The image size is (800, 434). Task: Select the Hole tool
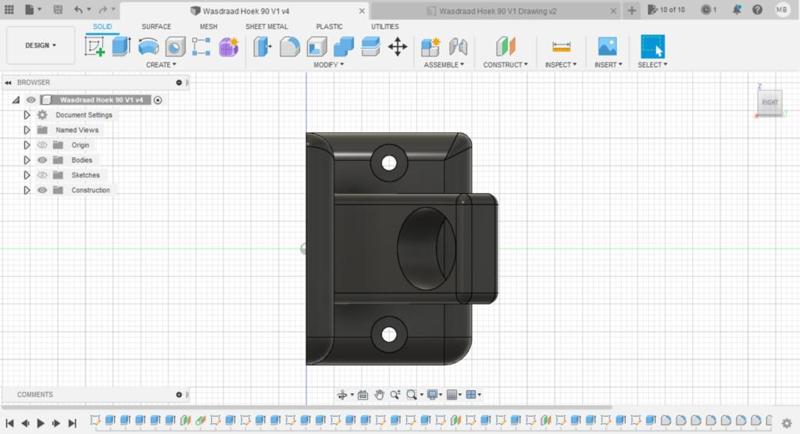tap(175, 46)
